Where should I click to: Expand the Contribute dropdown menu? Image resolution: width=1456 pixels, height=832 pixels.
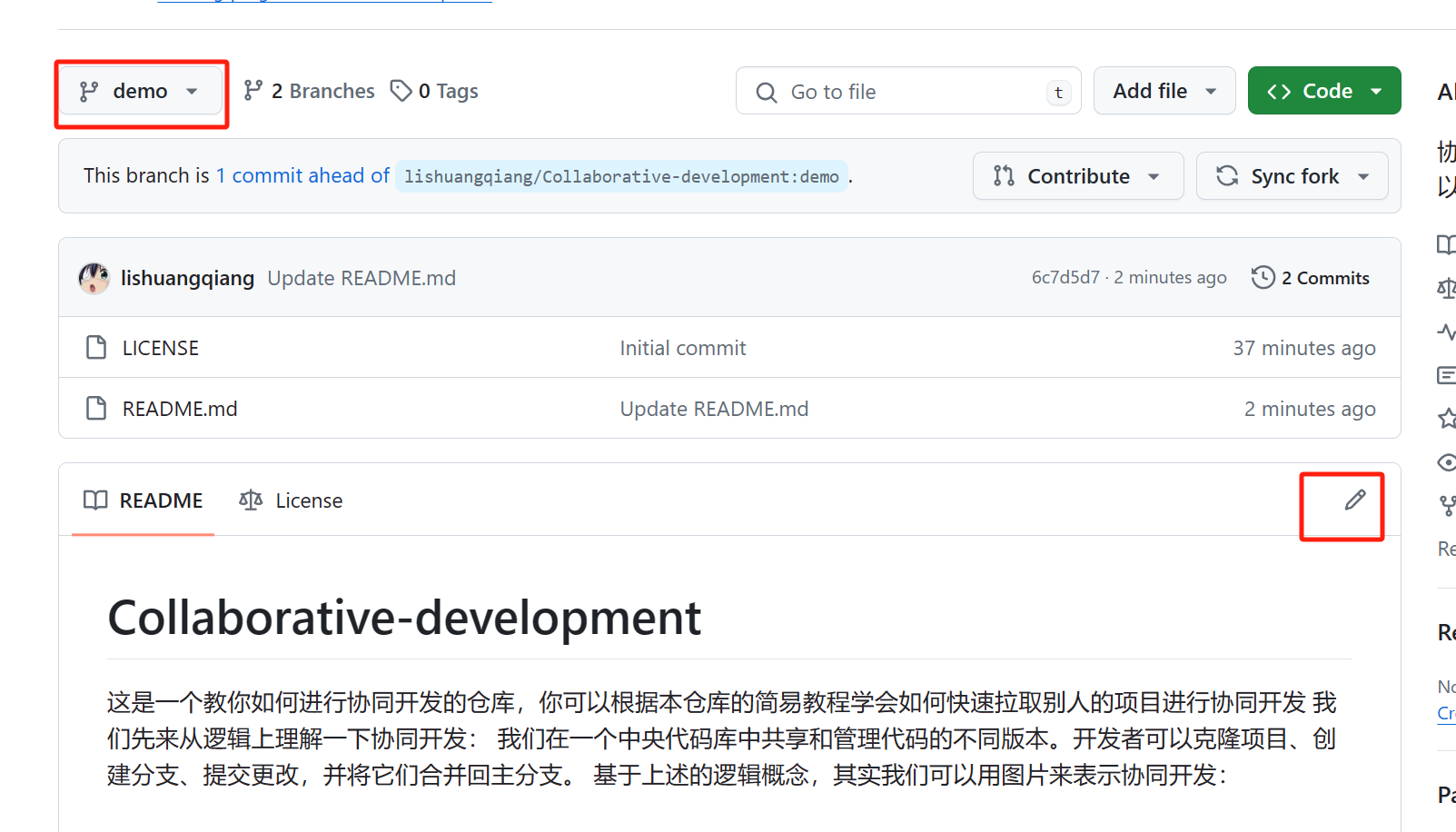pos(1077,176)
